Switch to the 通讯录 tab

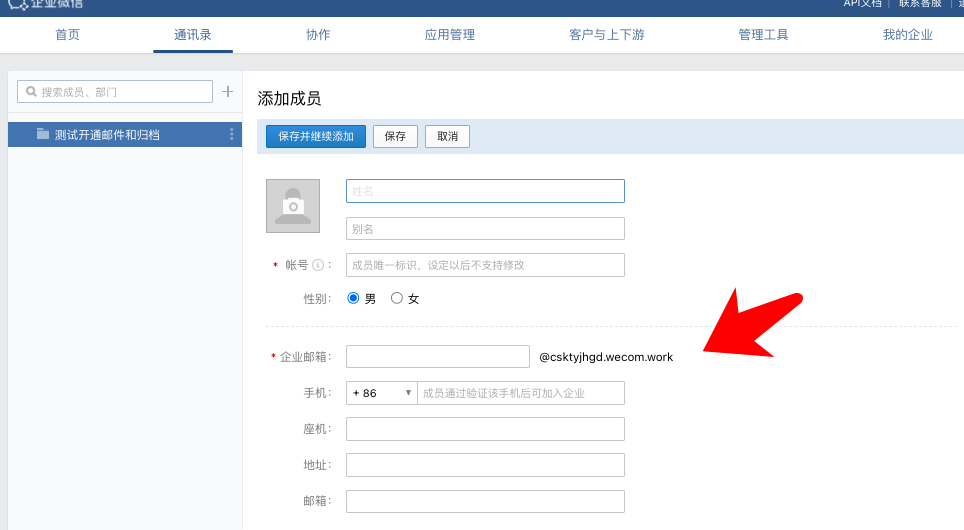pyautogui.click(x=193, y=35)
